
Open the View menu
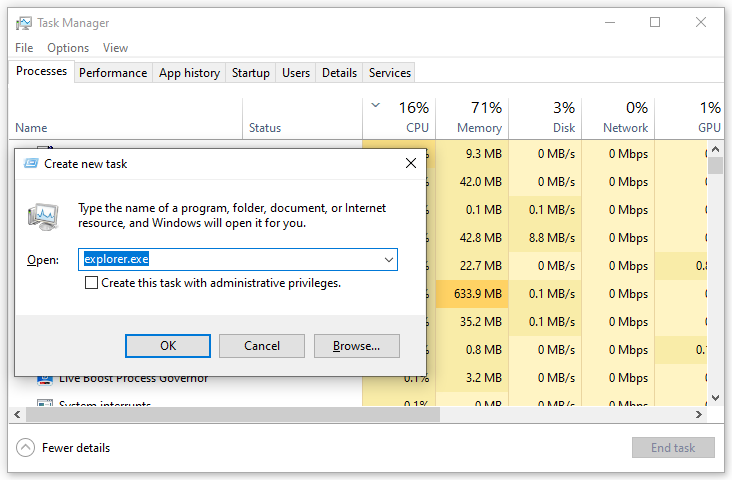tap(115, 48)
